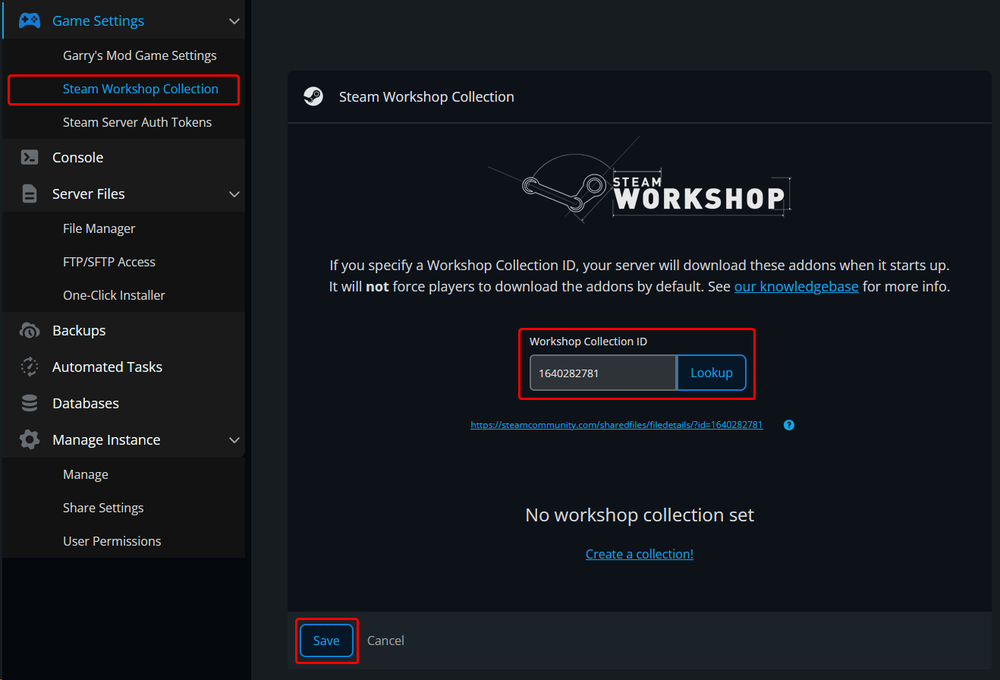Open File Manager
The height and width of the screenshot is (680, 1000).
pos(99,228)
